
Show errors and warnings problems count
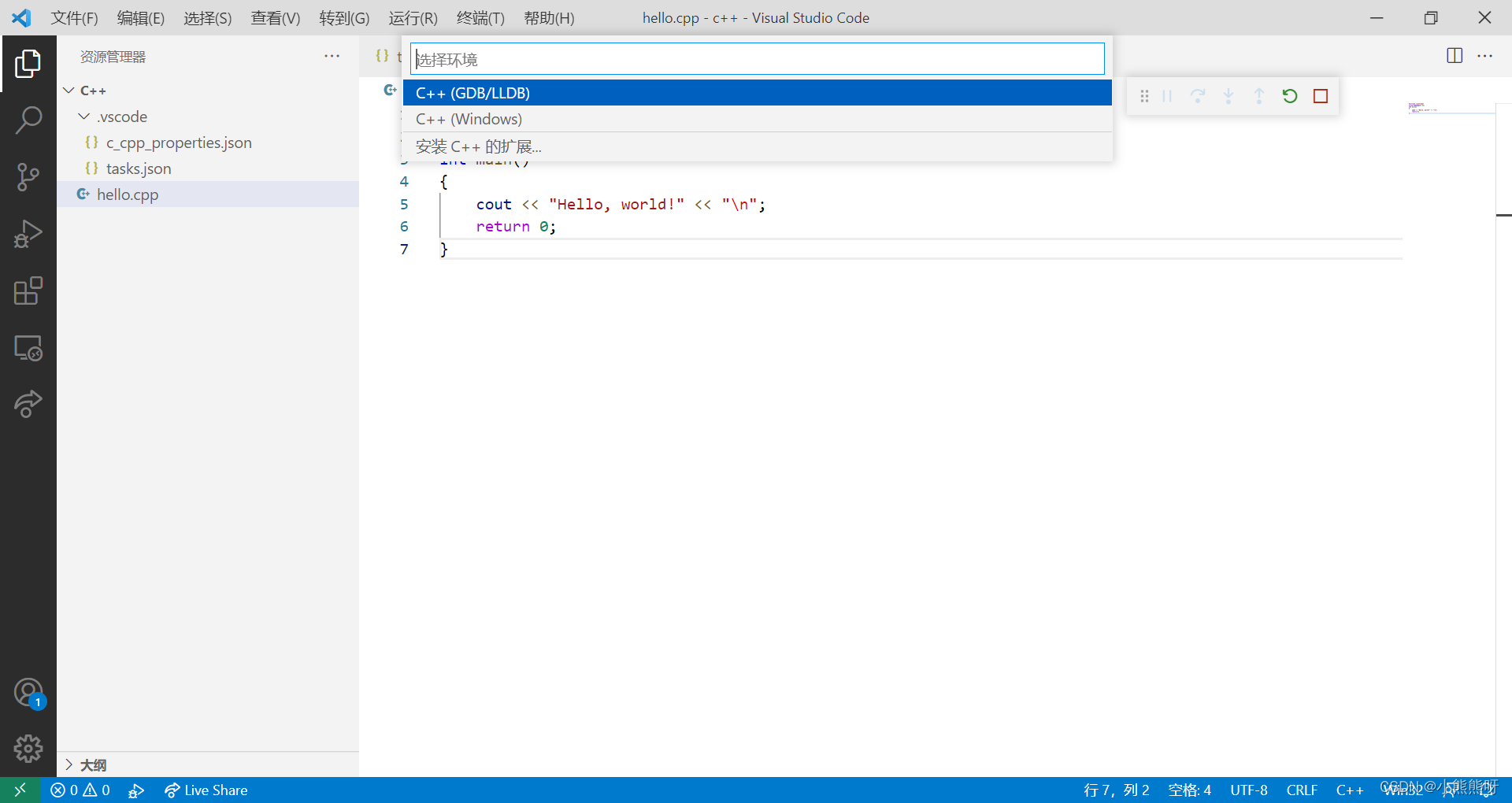pyautogui.click(x=80, y=790)
